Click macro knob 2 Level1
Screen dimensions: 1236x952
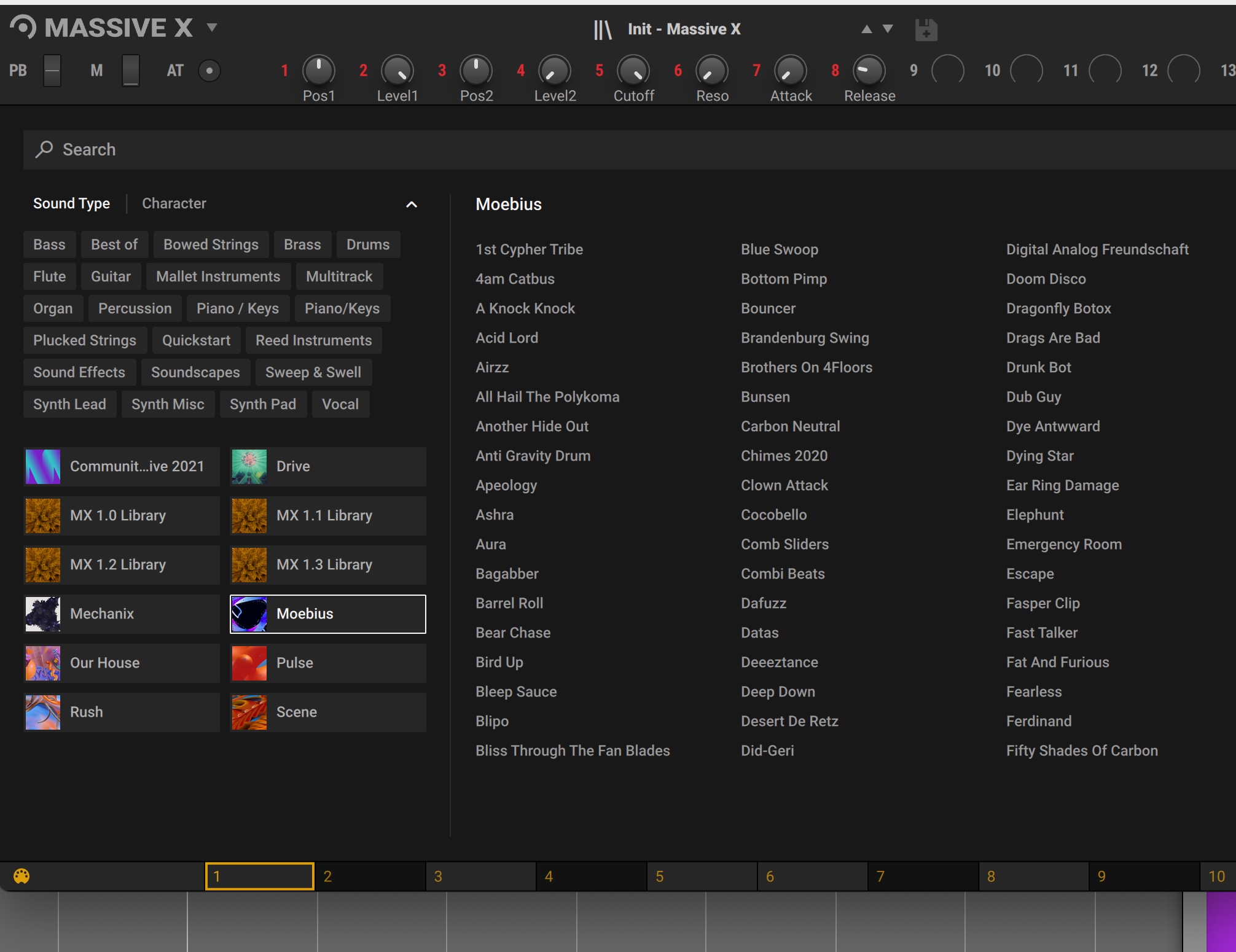tap(397, 71)
